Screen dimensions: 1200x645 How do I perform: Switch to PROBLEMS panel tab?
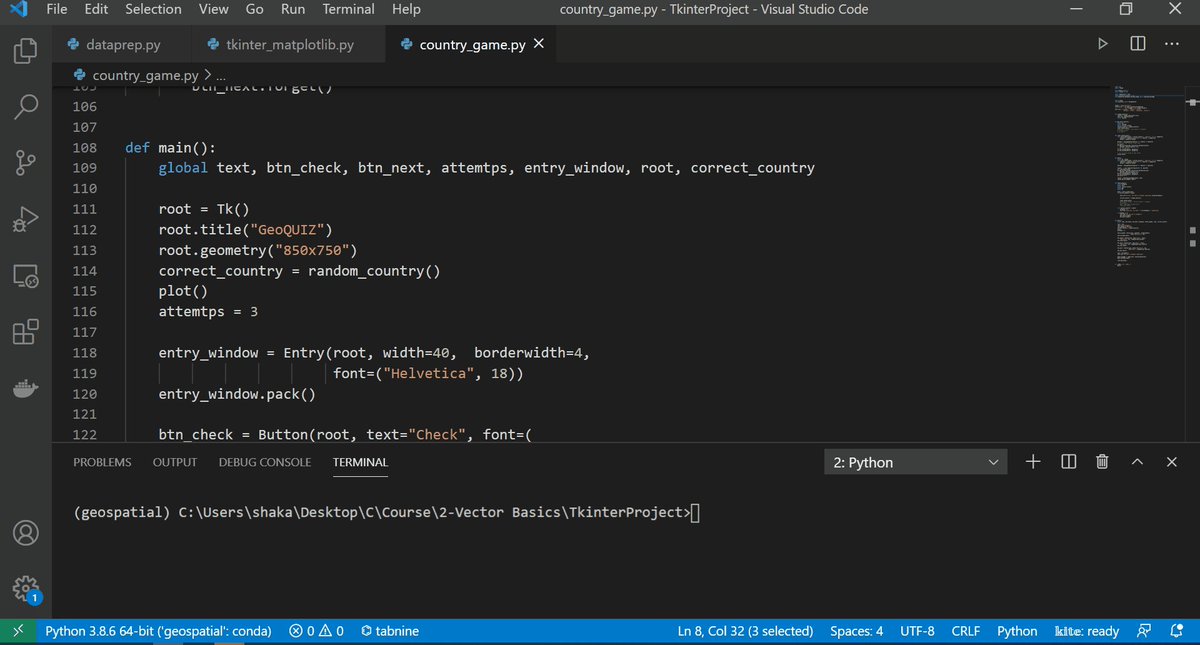tap(102, 462)
